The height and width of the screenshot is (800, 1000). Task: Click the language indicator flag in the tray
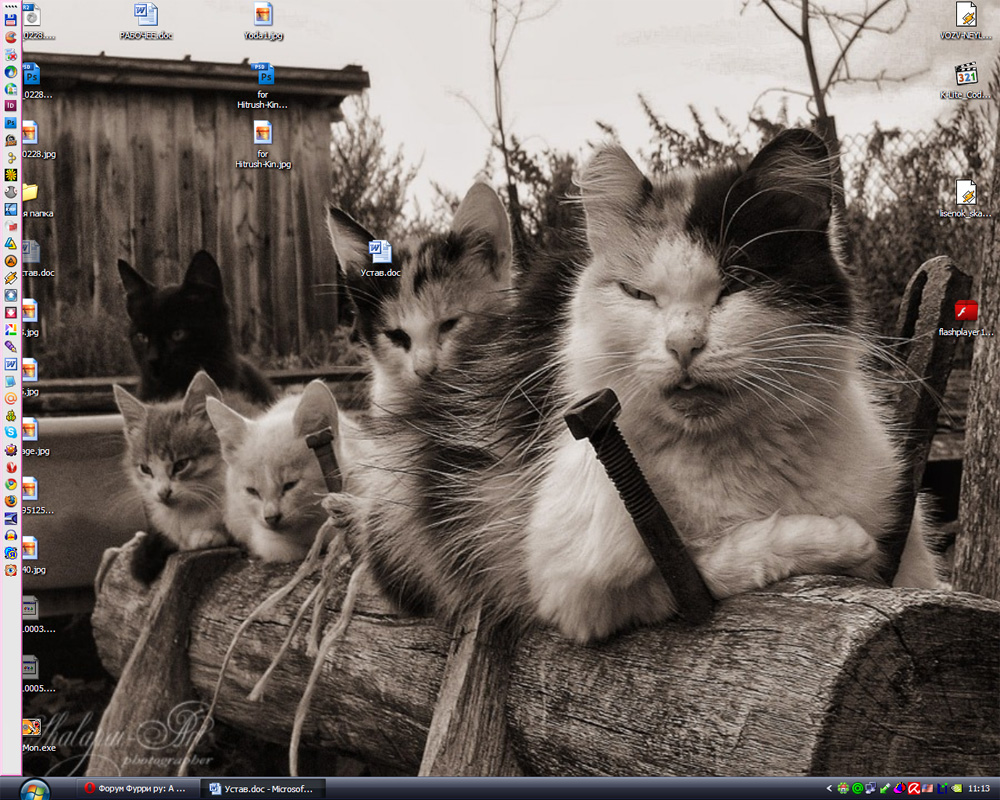(927, 789)
